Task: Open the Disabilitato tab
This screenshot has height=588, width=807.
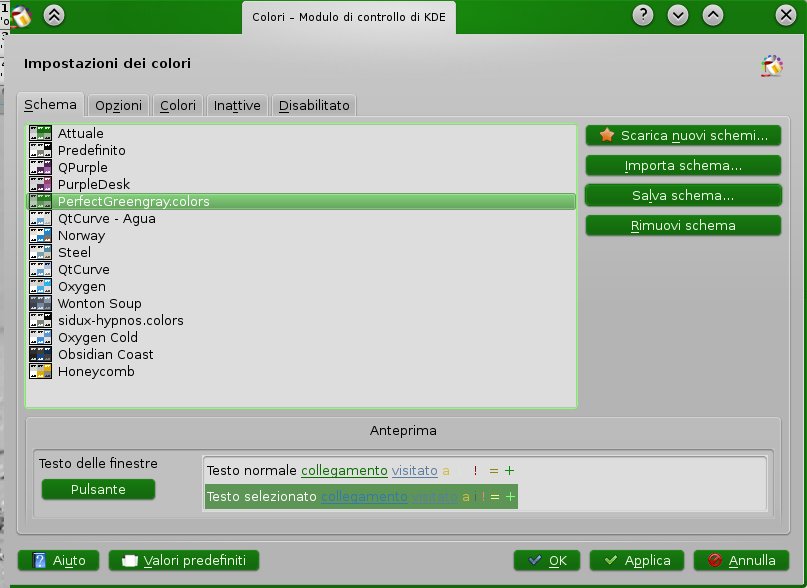Action: pos(314,106)
